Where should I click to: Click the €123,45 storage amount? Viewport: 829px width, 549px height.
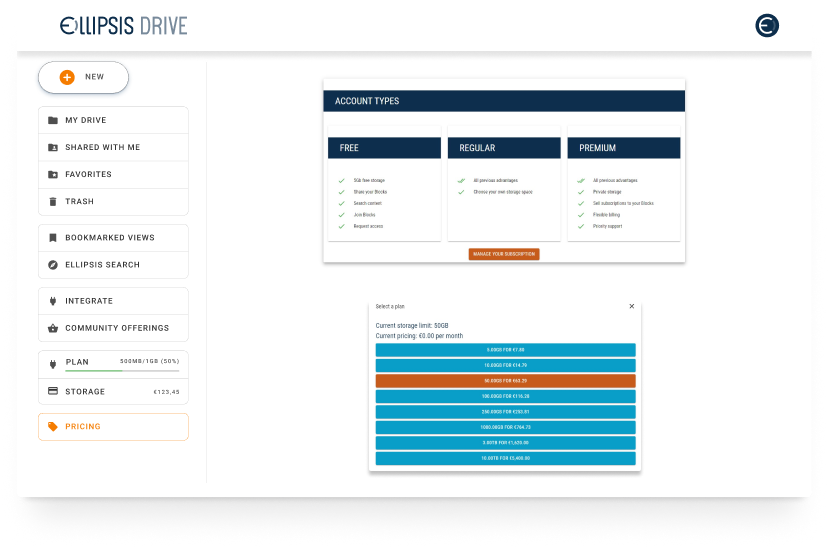(167, 392)
